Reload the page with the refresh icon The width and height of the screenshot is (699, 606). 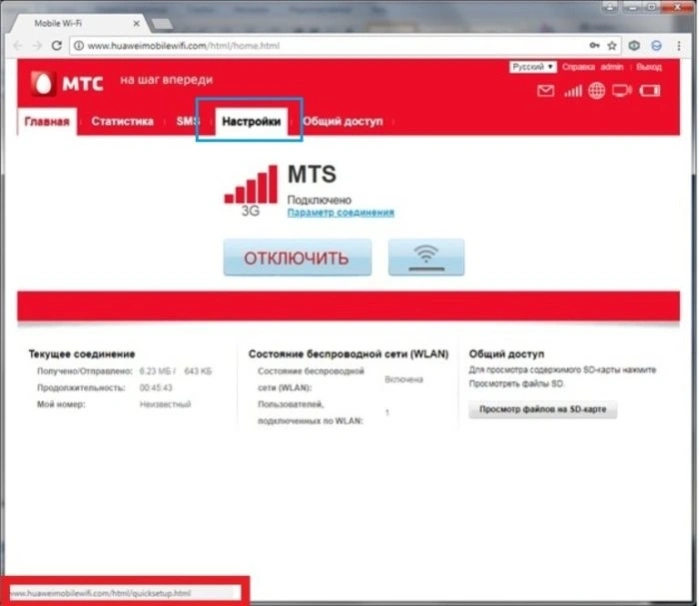(x=57, y=45)
